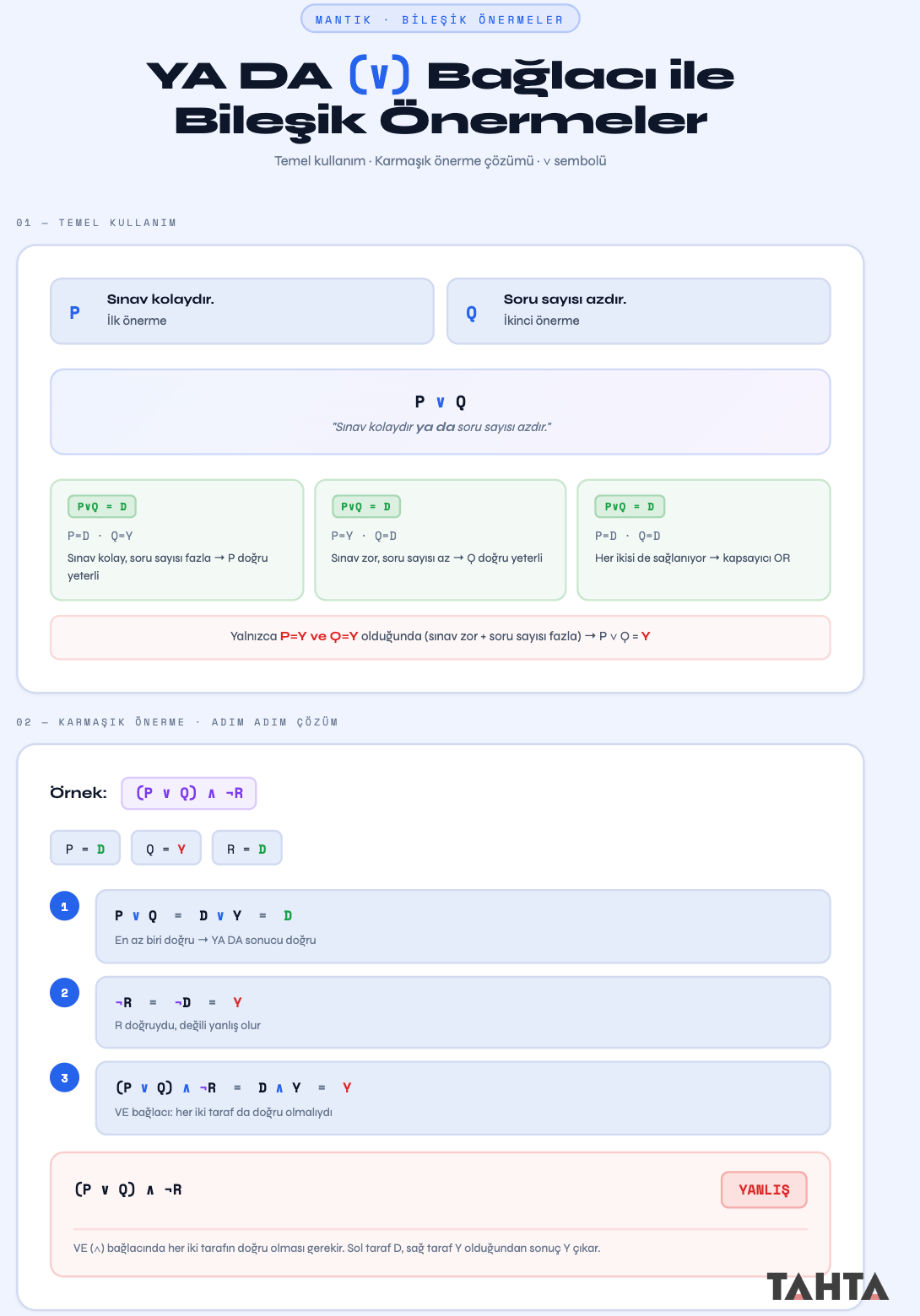Select the R = D value chip
This screenshot has width=920, height=1316.
pyautogui.click(x=246, y=849)
